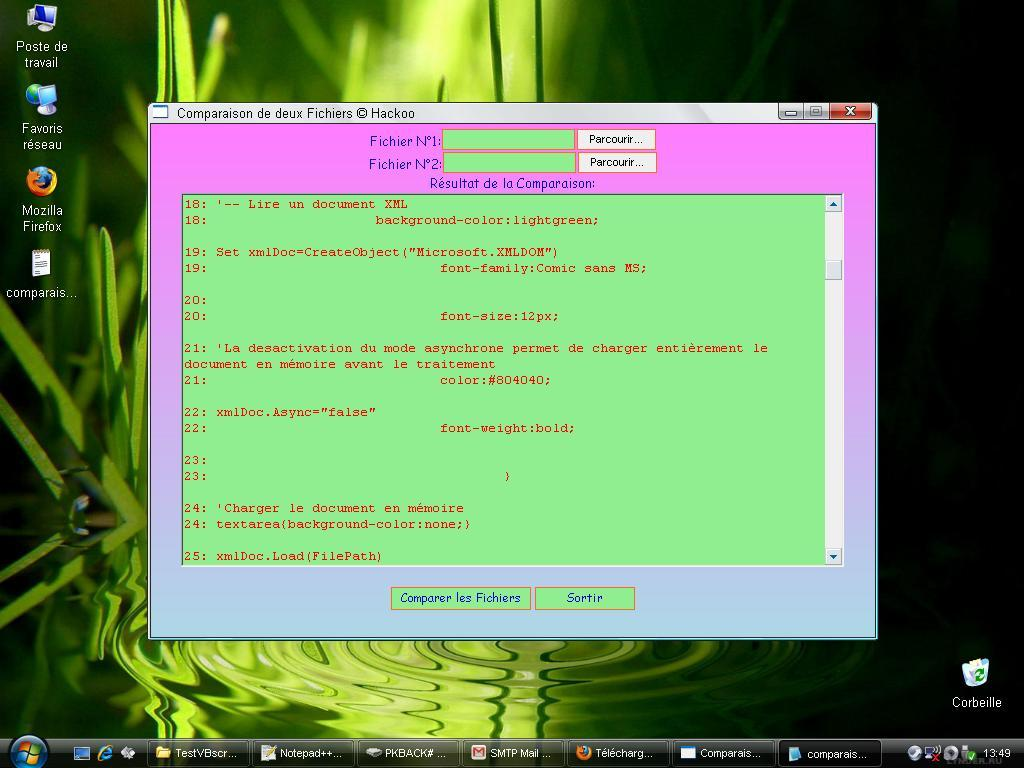Click Parcourir button for Fichier N°1
1024x768 pixels.
[x=616, y=140]
